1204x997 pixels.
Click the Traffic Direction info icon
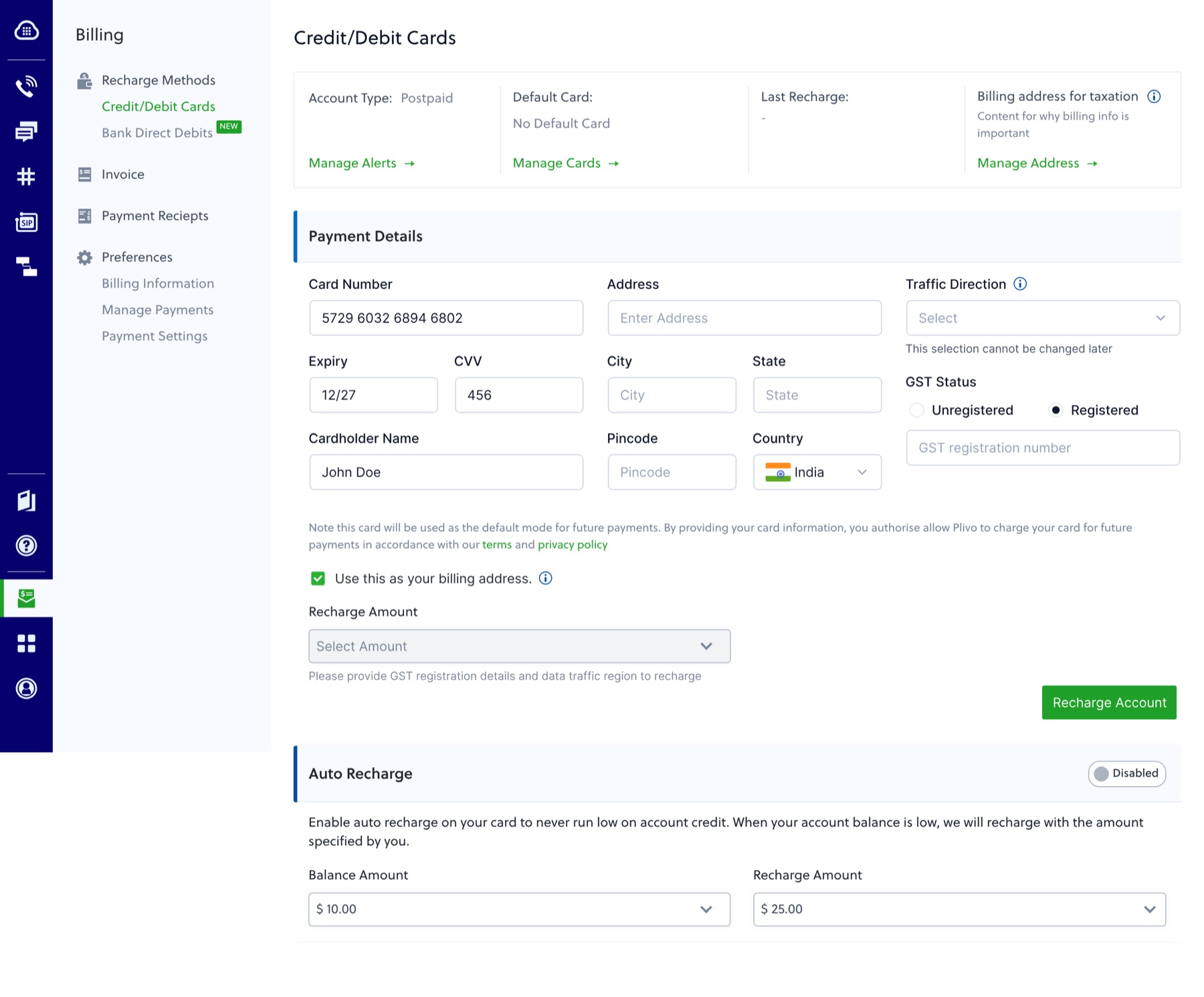tap(1020, 284)
